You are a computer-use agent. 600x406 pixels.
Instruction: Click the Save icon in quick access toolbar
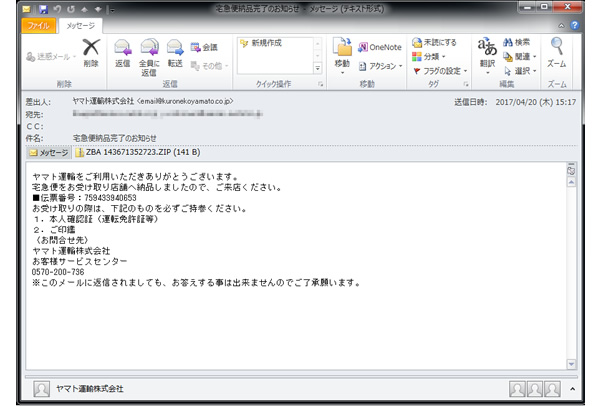tap(43, 9)
